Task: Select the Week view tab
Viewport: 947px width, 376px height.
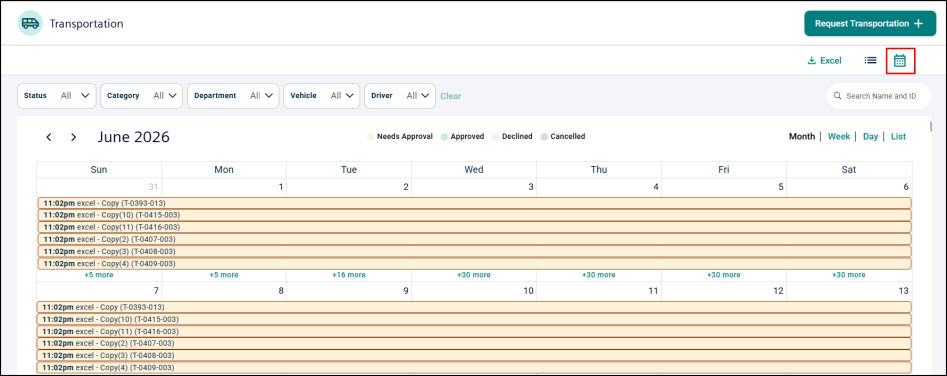Action: click(839, 136)
